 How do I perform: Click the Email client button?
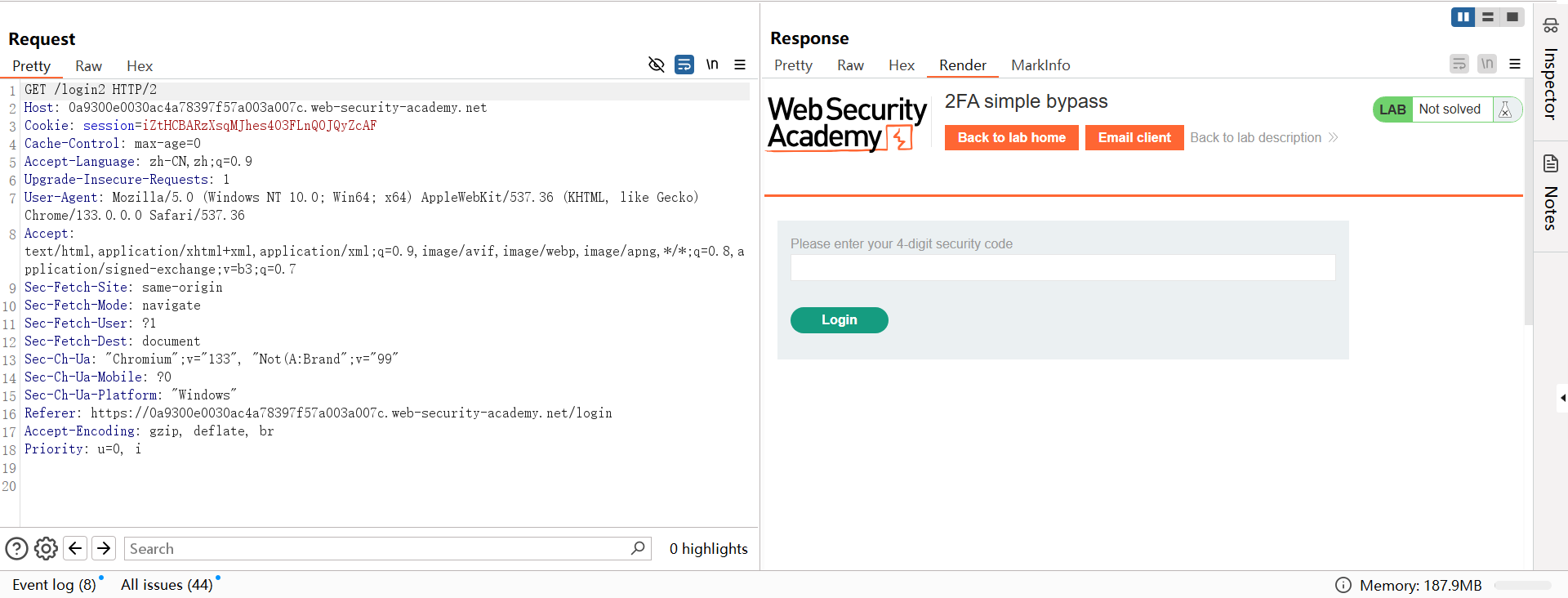point(1134,137)
